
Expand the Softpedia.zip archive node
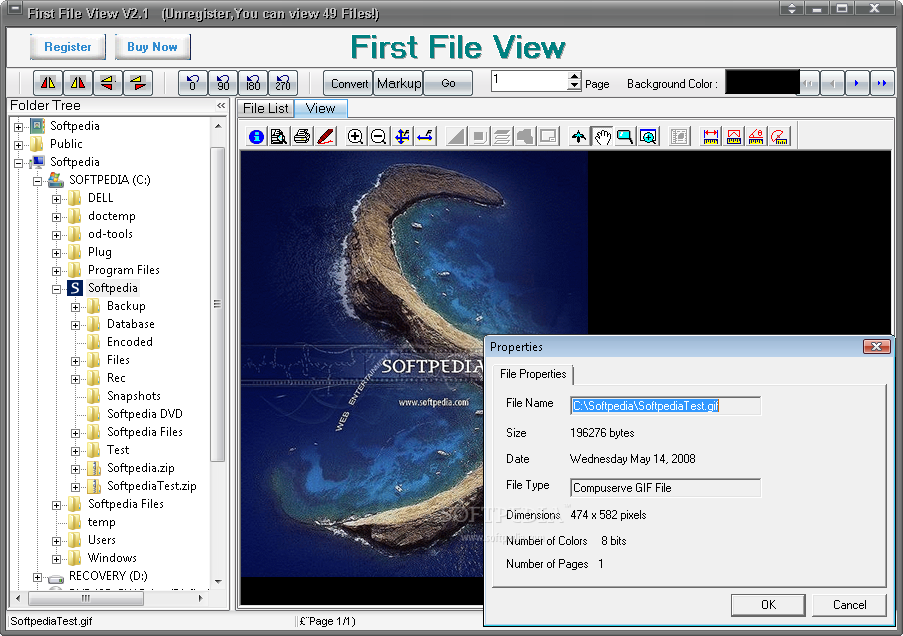[75, 469]
